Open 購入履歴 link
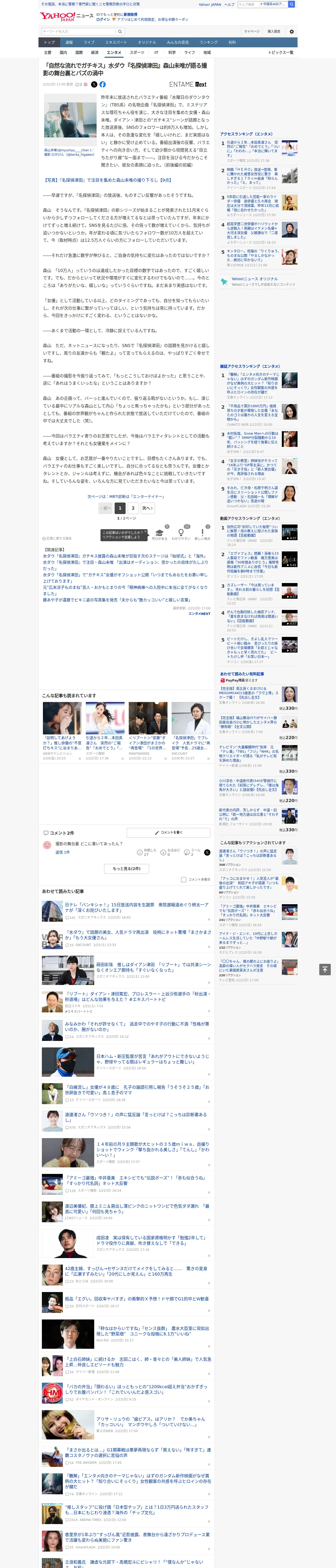336x1568 pixels. point(274,32)
